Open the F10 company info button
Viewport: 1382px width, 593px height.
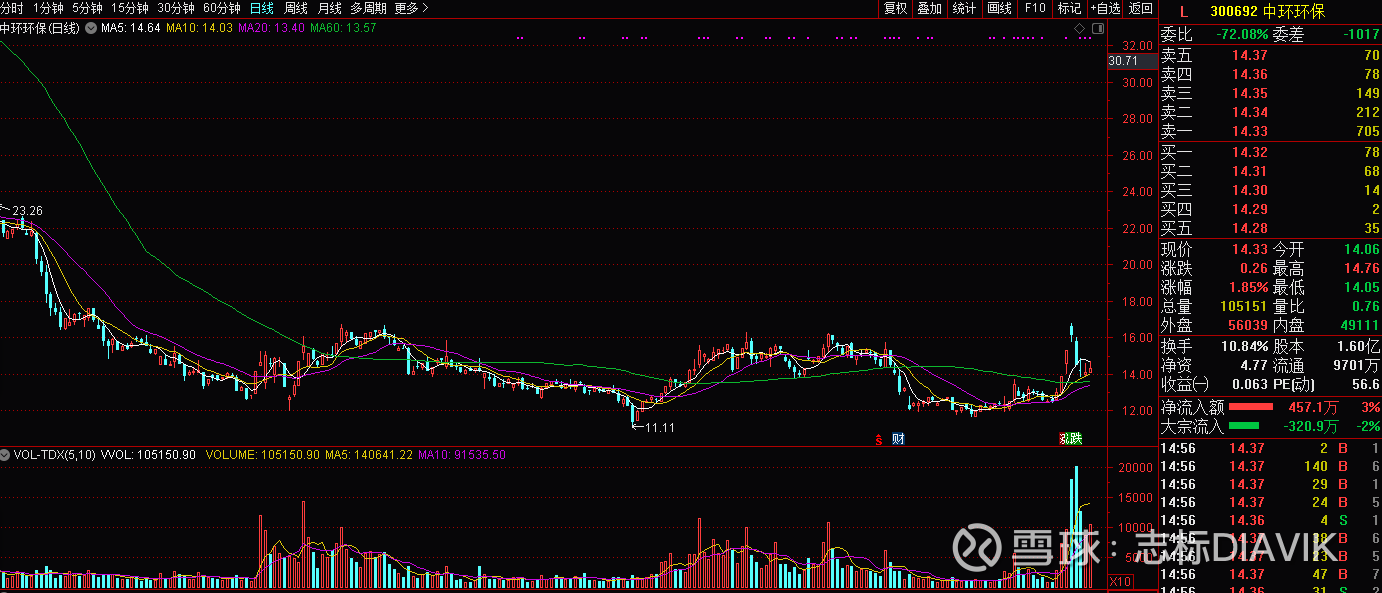(x=1035, y=8)
